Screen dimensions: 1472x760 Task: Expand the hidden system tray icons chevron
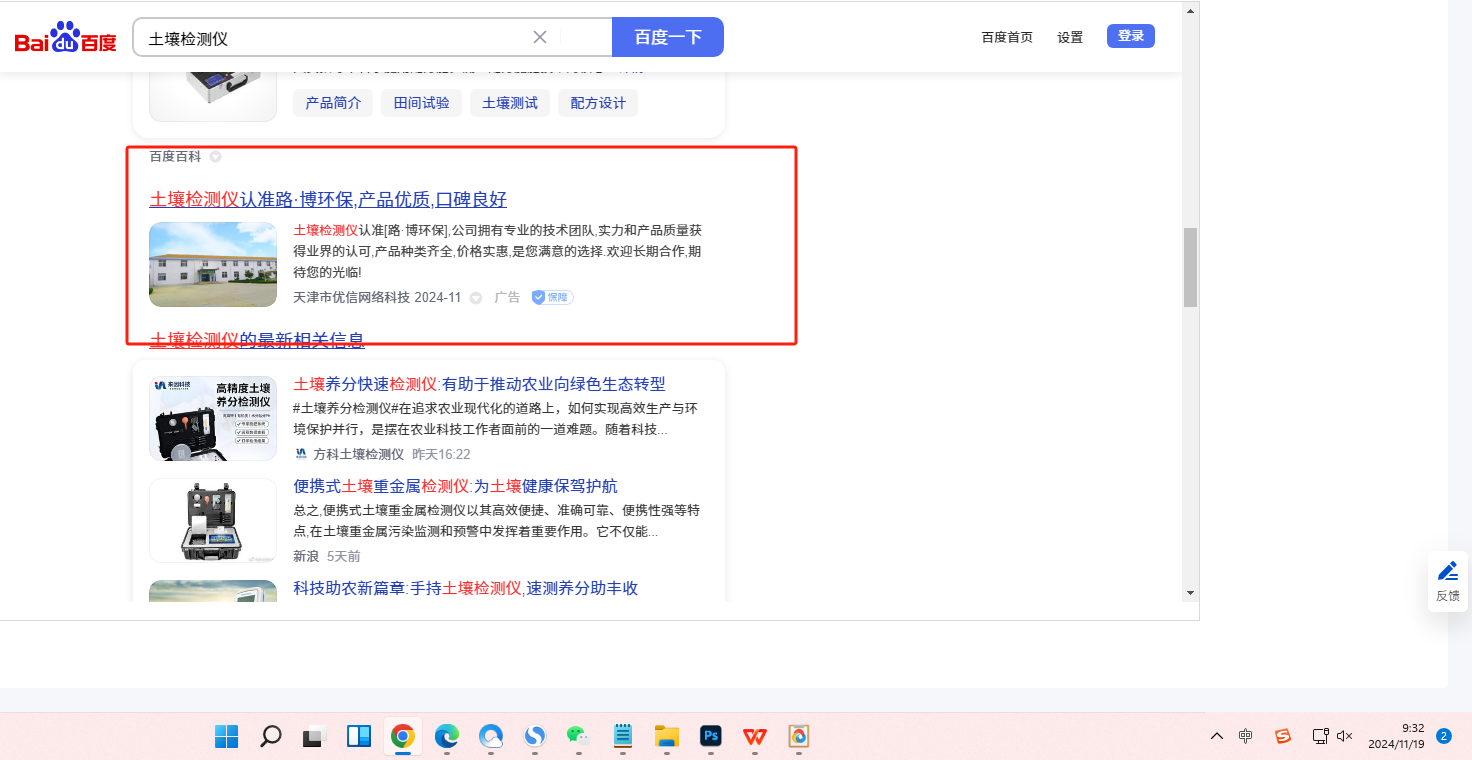(x=1217, y=736)
